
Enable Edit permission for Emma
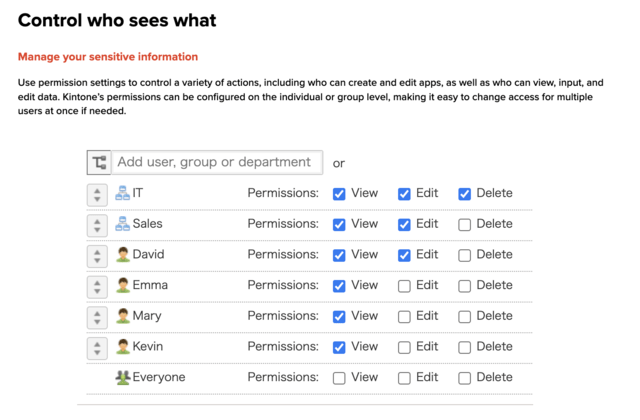(404, 286)
